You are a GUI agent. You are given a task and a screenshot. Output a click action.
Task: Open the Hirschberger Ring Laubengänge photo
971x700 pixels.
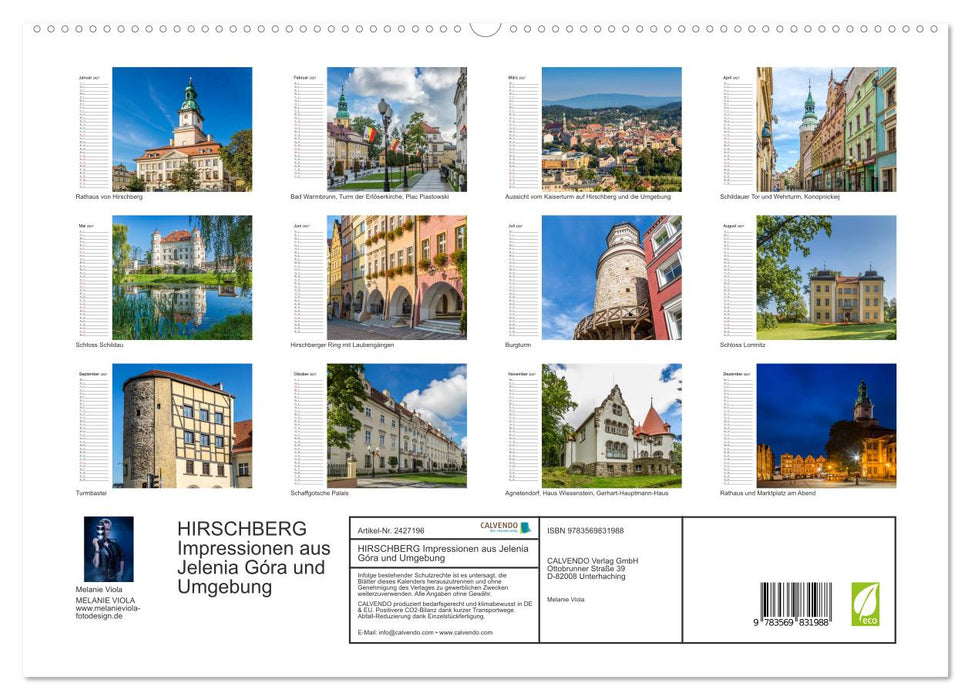(x=397, y=278)
